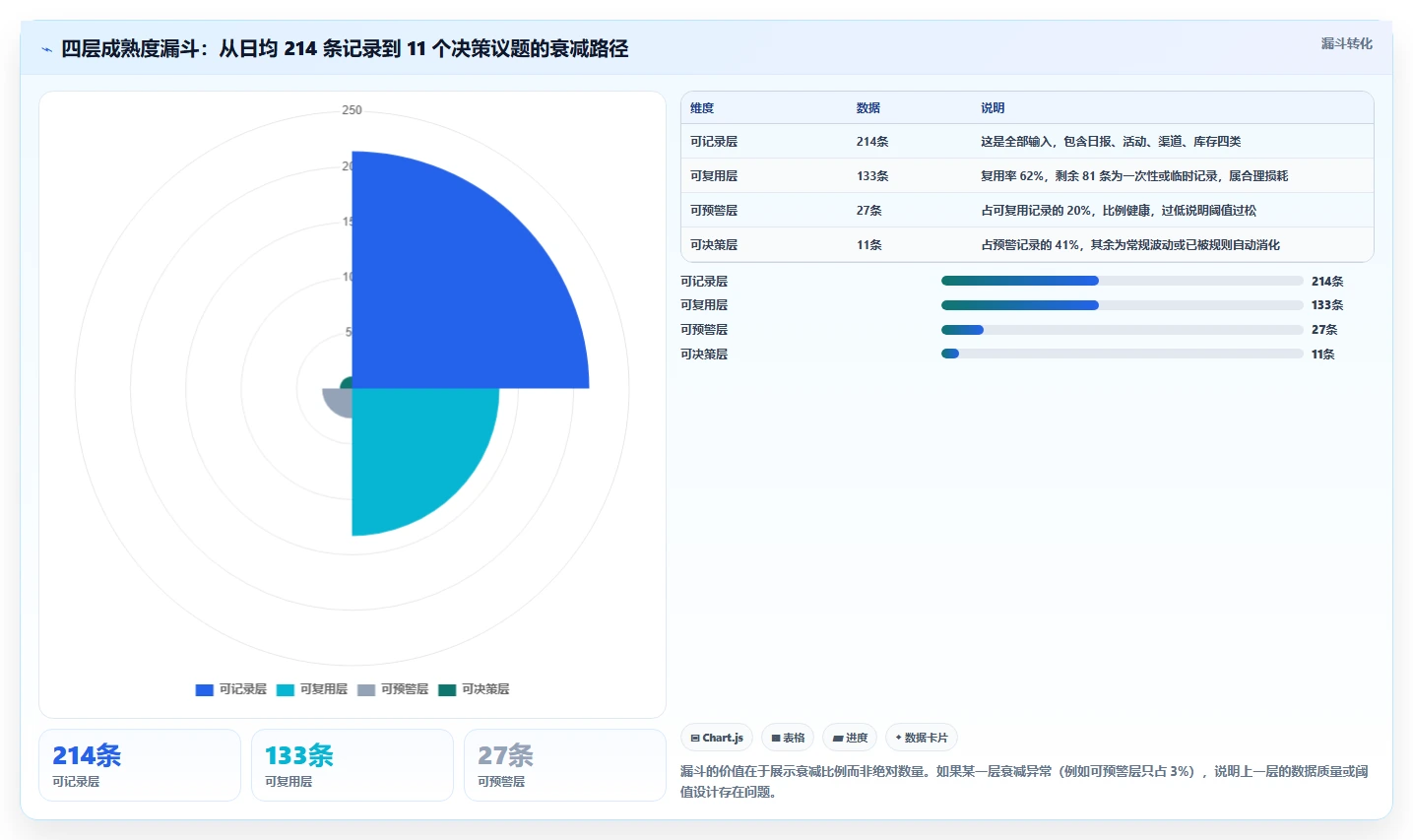Viewport: 1413px width, 840px height.
Task: Click the 11条 value beside progress bar
Action: point(1323,355)
